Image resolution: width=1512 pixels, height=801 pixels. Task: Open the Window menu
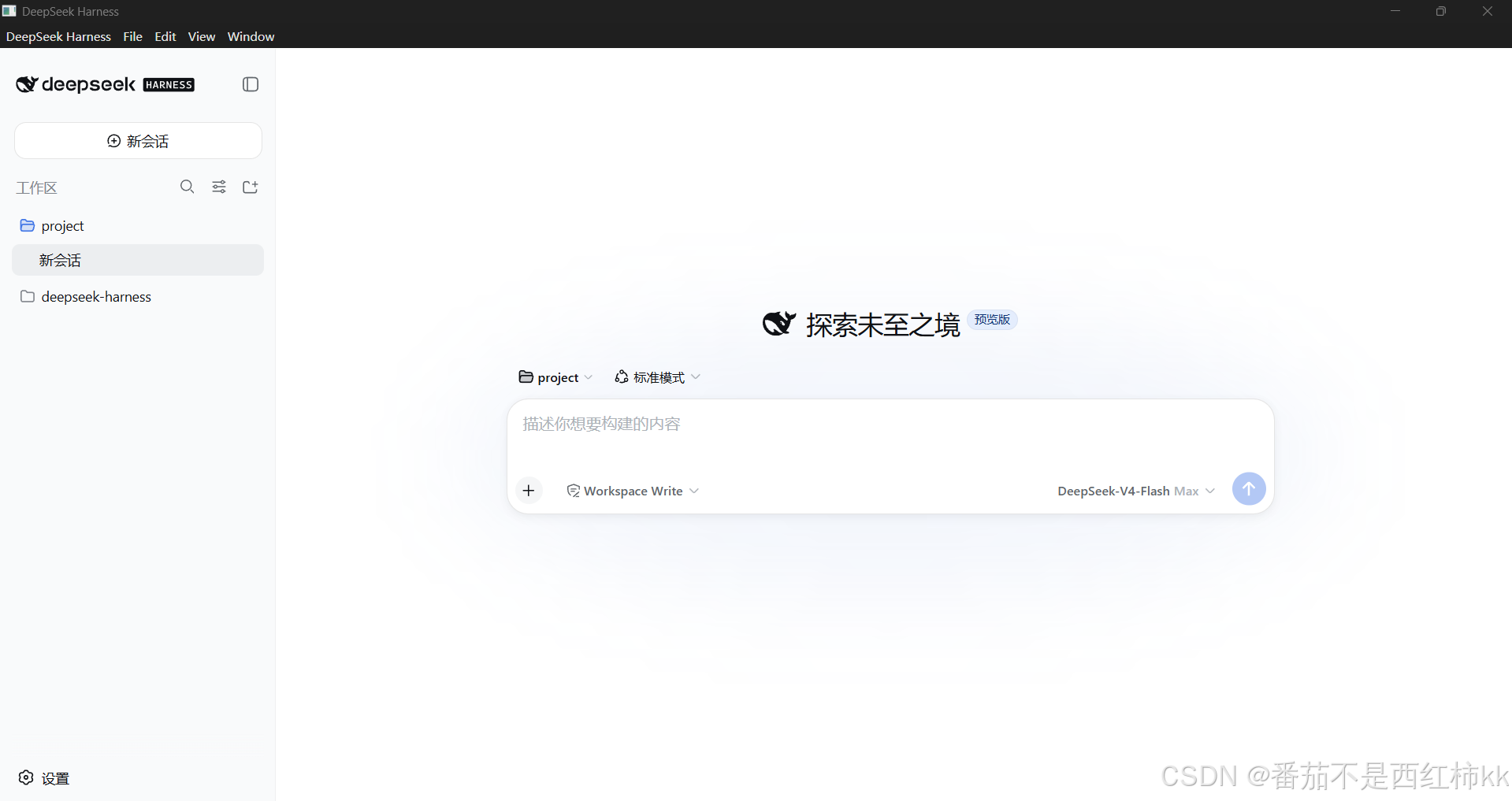(251, 37)
